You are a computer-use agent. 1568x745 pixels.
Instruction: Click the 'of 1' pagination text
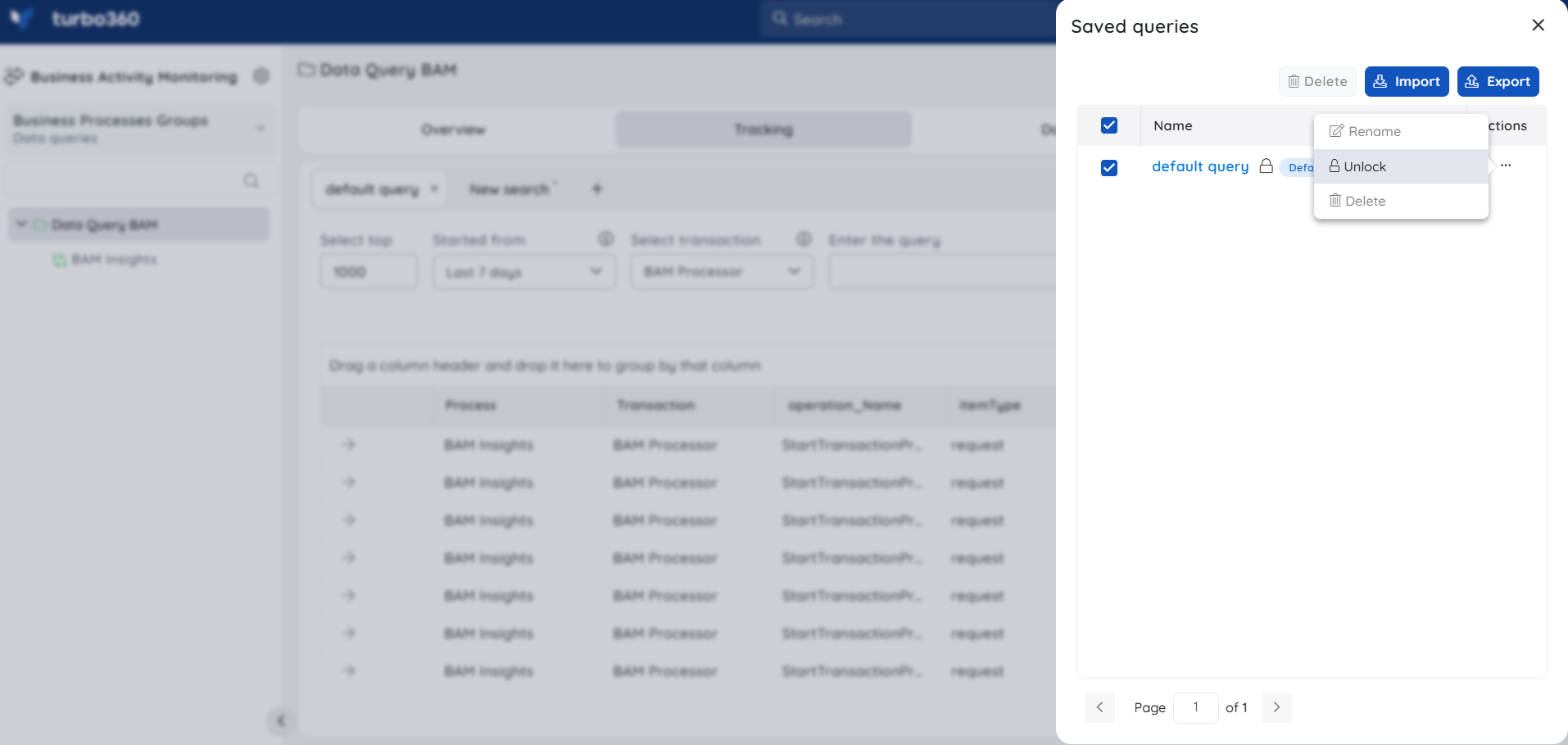tap(1236, 707)
